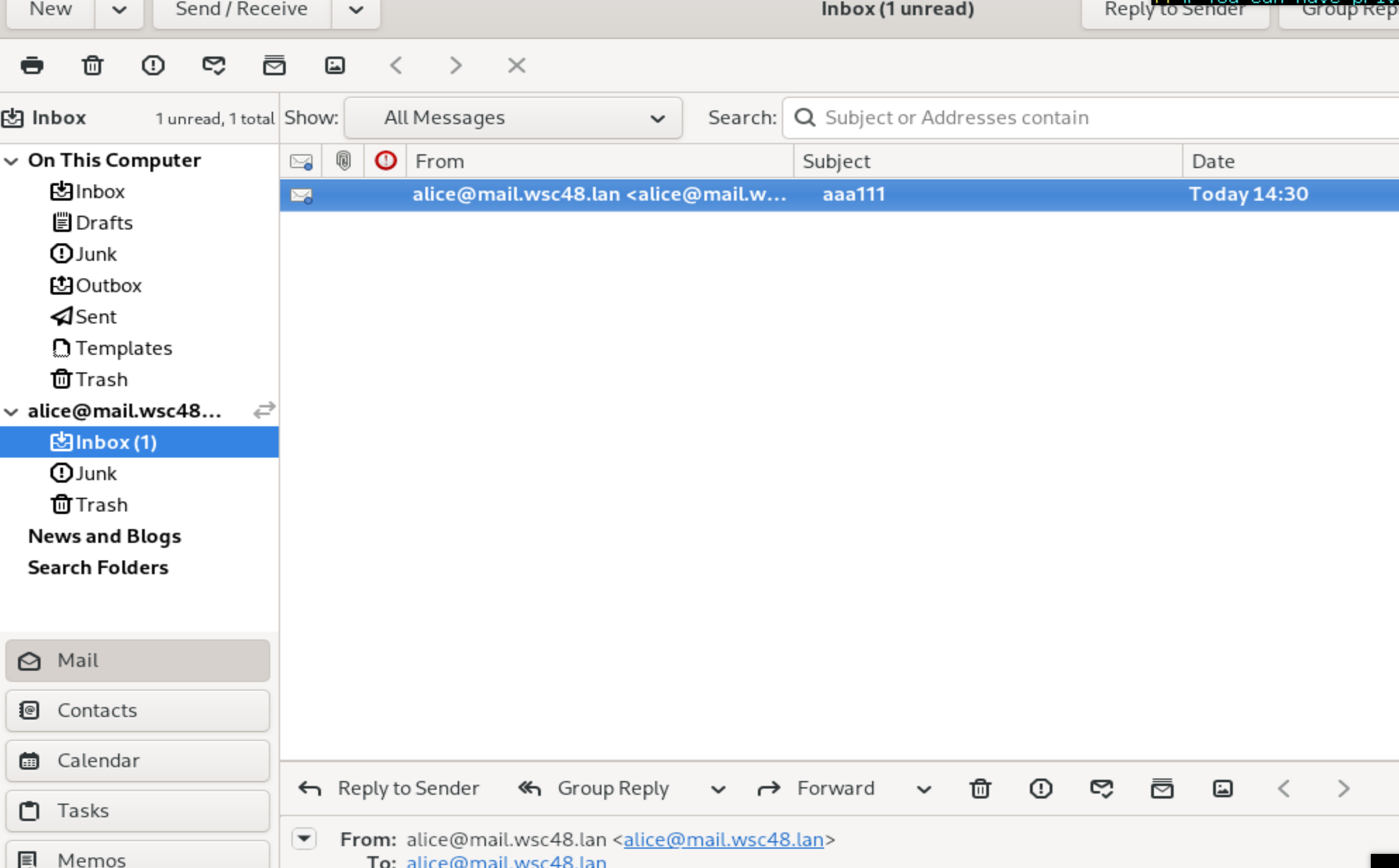Toggle read status icon on aaa111 message
Screen dimensions: 1399x868
(x=301, y=195)
